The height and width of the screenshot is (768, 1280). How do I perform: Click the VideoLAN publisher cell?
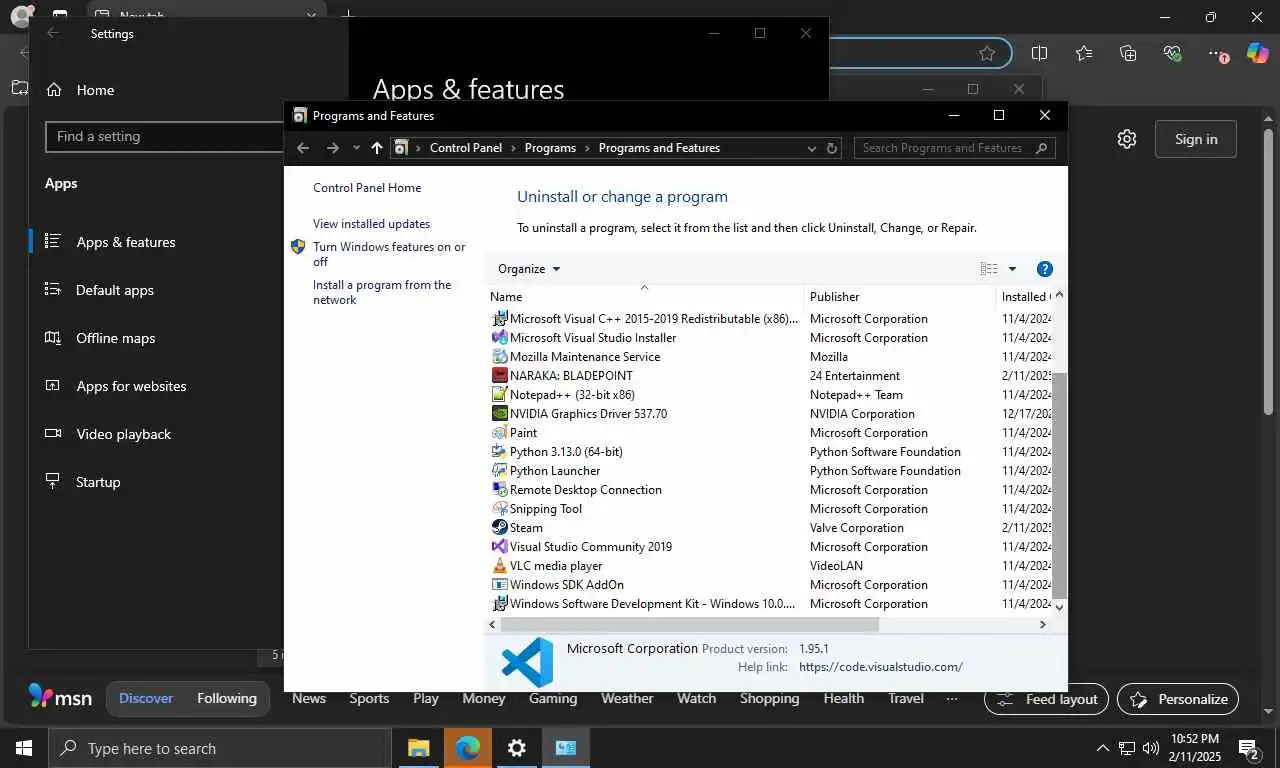pos(836,566)
